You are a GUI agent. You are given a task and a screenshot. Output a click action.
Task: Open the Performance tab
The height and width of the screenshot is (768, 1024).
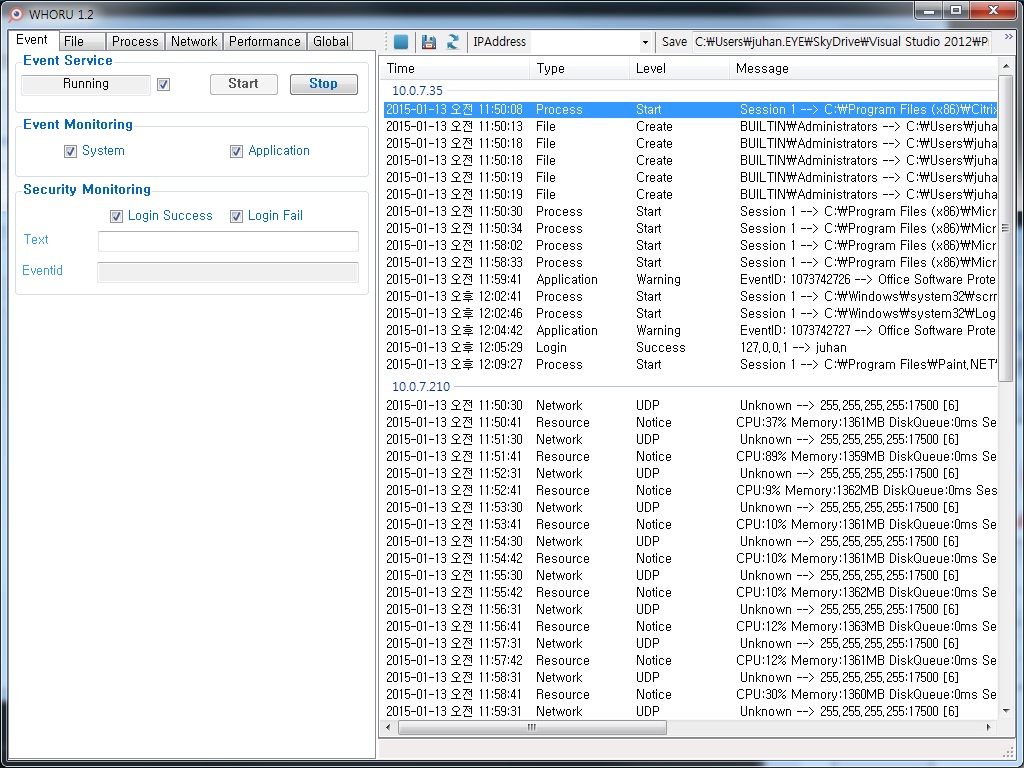click(x=264, y=42)
